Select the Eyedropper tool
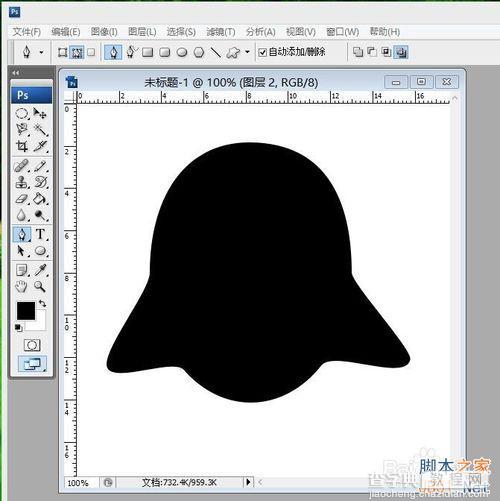 40,270
